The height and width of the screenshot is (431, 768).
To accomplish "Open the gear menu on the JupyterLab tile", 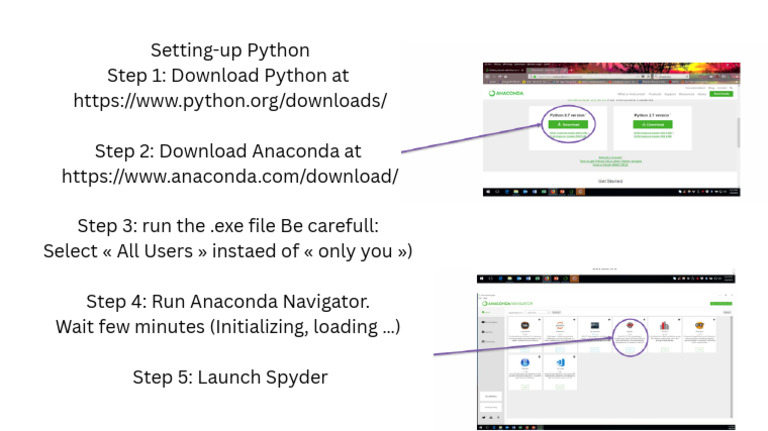I will tap(539, 319).
